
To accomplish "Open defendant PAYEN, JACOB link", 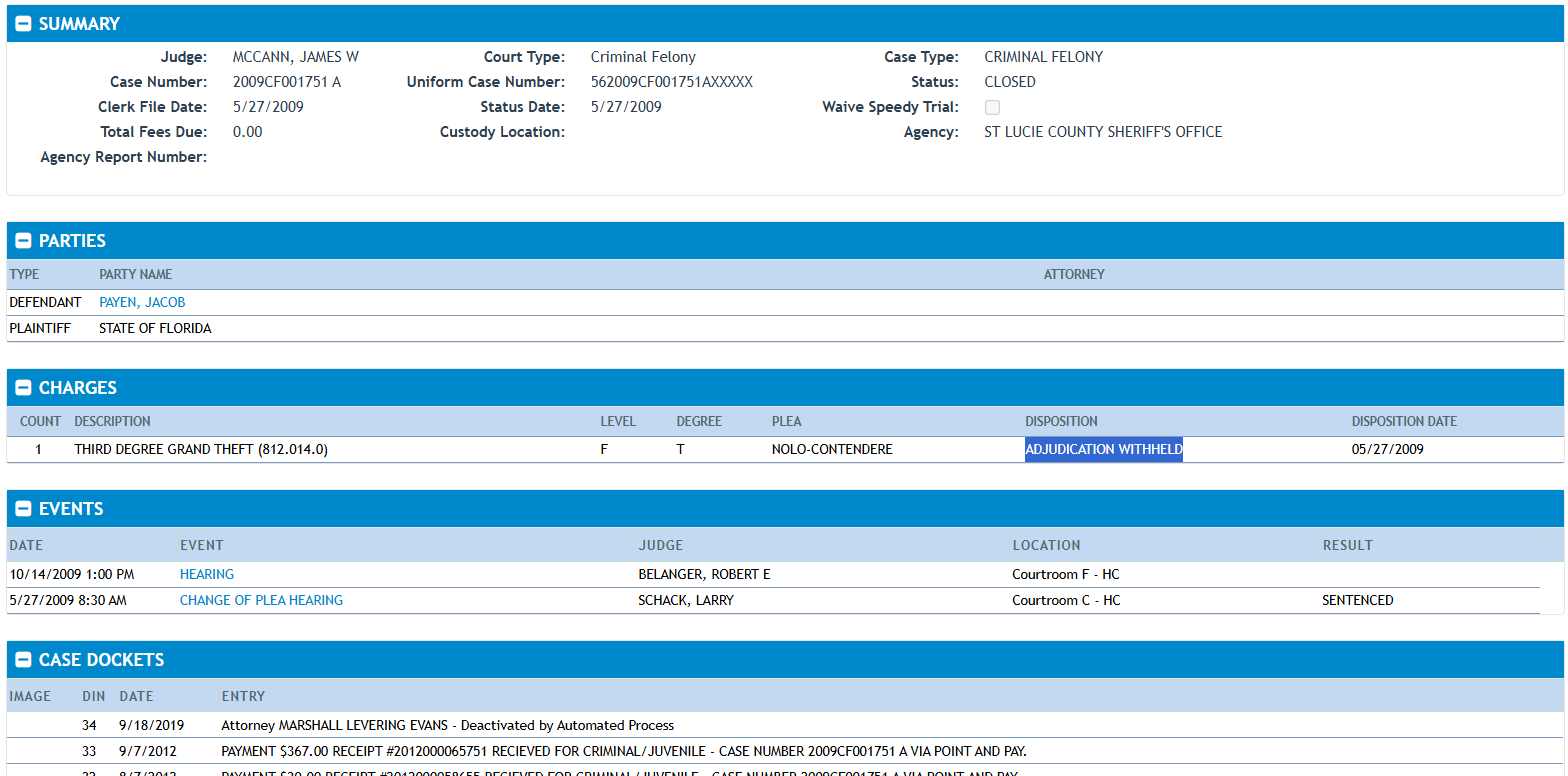I will coord(142,302).
